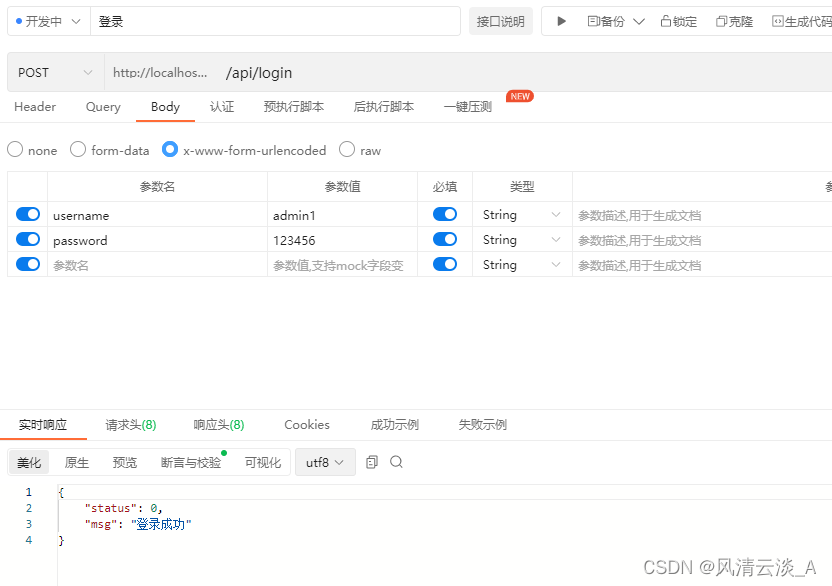
Task: Select x-www-form-urlencoded radio button
Action: [x=170, y=149]
